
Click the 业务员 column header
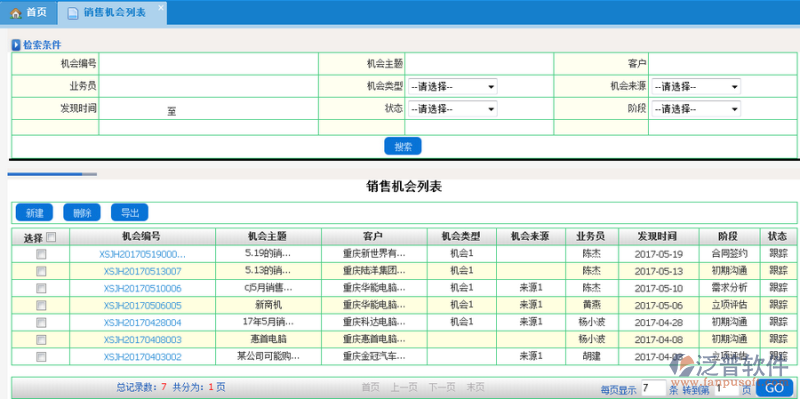[592, 237]
